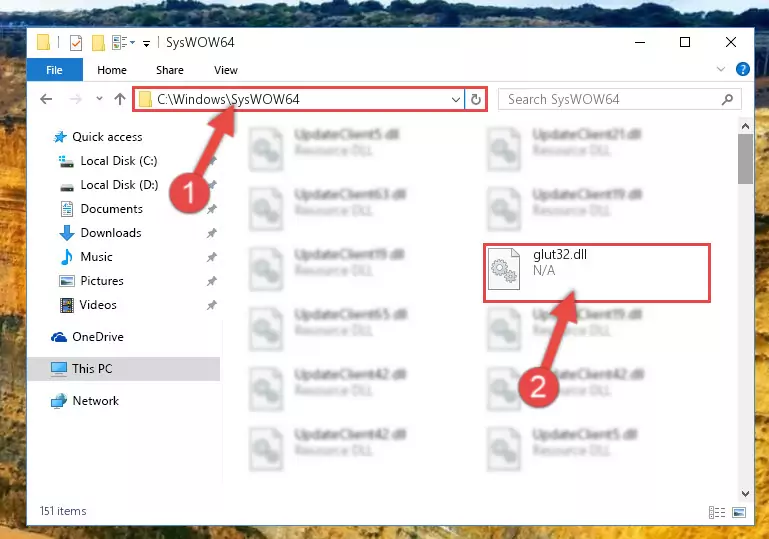The height and width of the screenshot is (539, 769).
Task: Open the View ribbon tab
Action: pyautogui.click(x=226, y=70)
